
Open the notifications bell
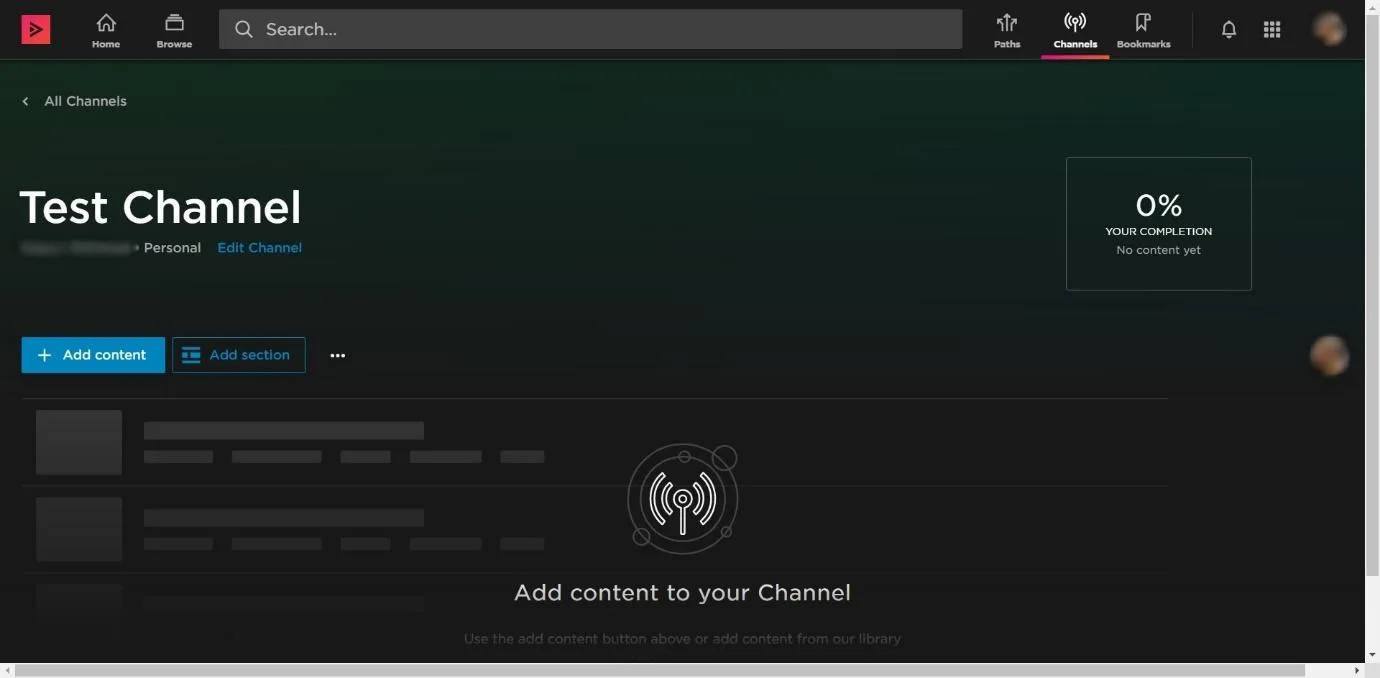tap(1229, 30)
